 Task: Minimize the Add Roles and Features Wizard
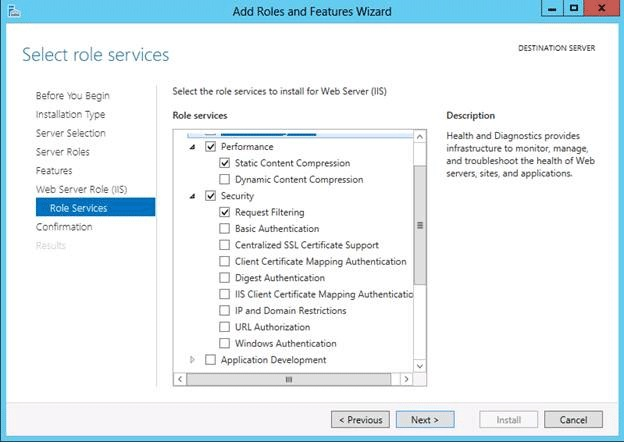[x=552, y=8]
